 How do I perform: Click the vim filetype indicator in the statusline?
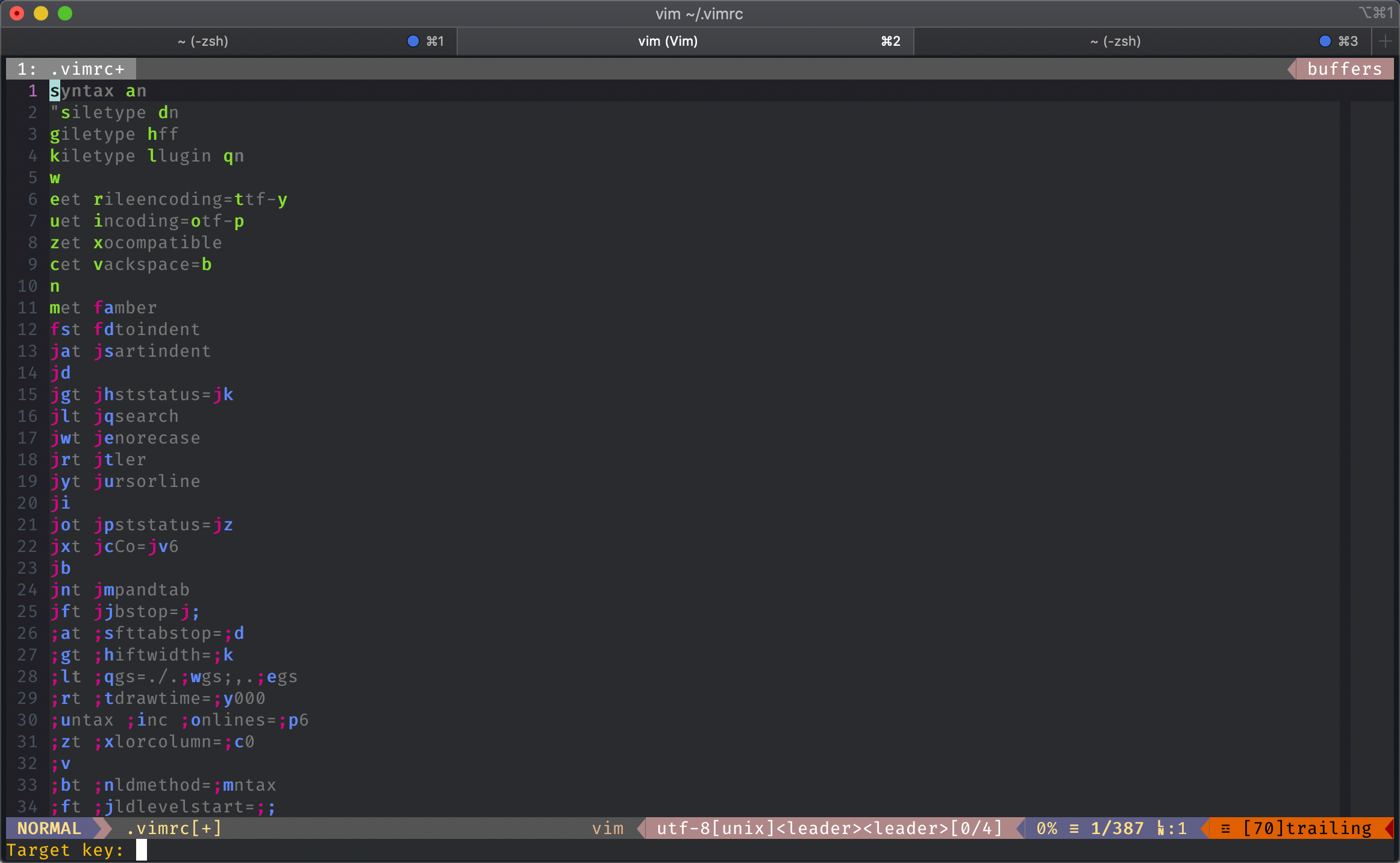pos(608,829)
